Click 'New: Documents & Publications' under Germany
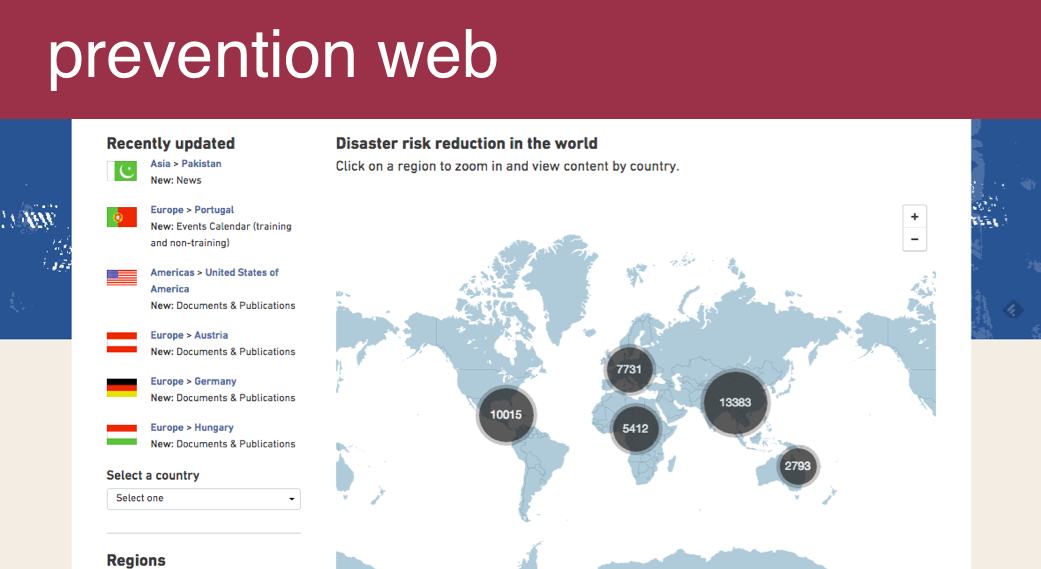Screen dimensions: 1041x569 pos(223,398)
